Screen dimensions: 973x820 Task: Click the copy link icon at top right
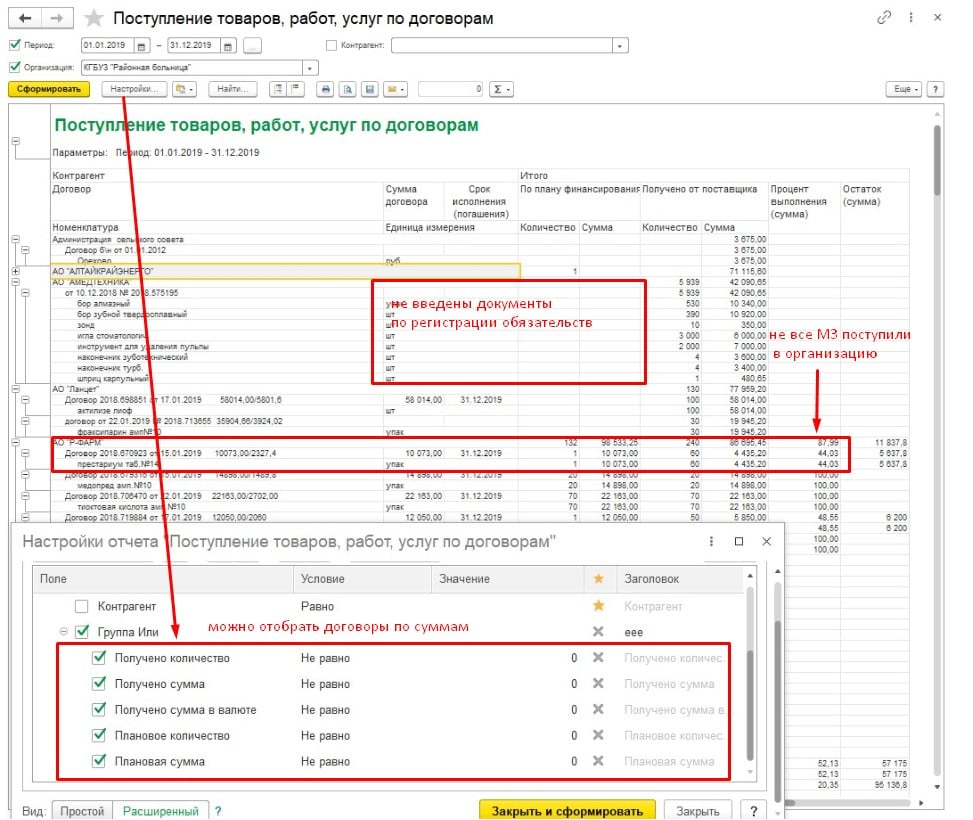click(x=884, y=18)
